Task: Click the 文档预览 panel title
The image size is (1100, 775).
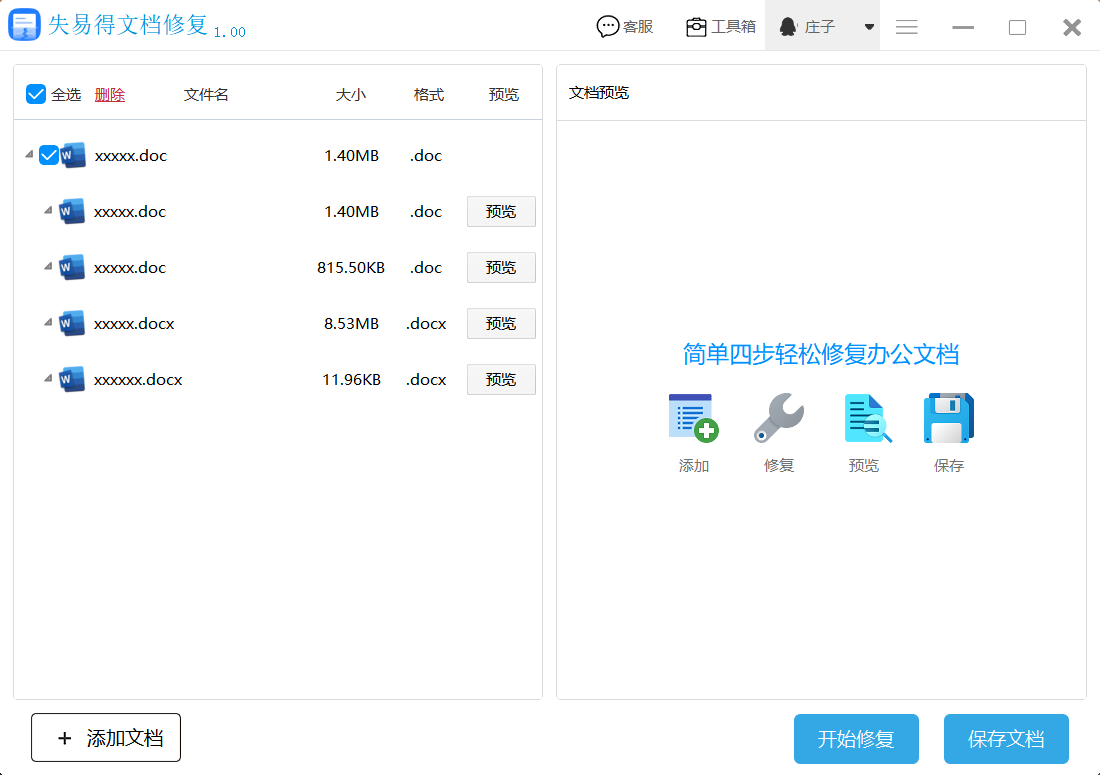Action: (x=598, y=93)
